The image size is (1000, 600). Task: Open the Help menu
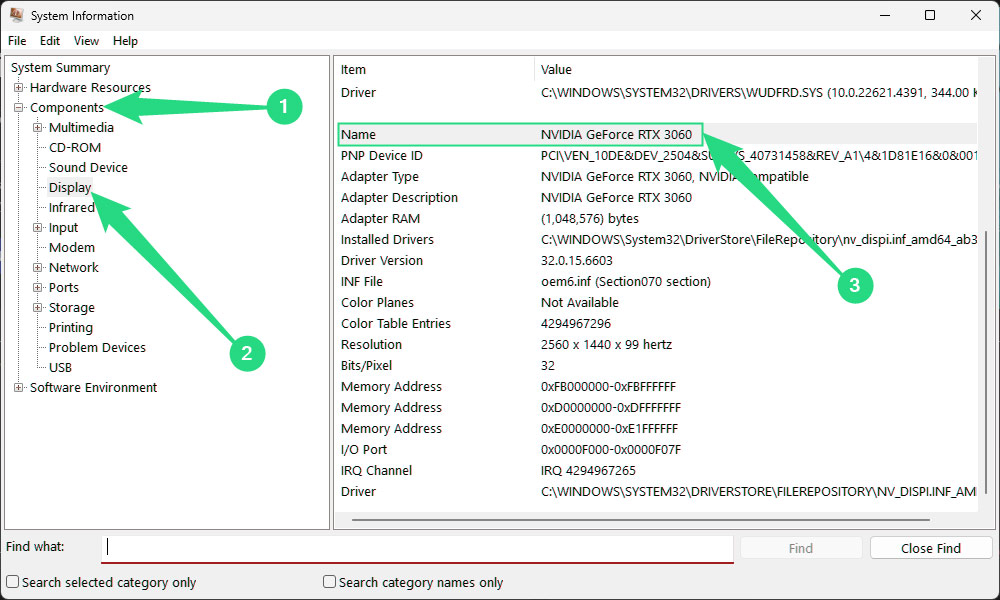click(125, 41)
